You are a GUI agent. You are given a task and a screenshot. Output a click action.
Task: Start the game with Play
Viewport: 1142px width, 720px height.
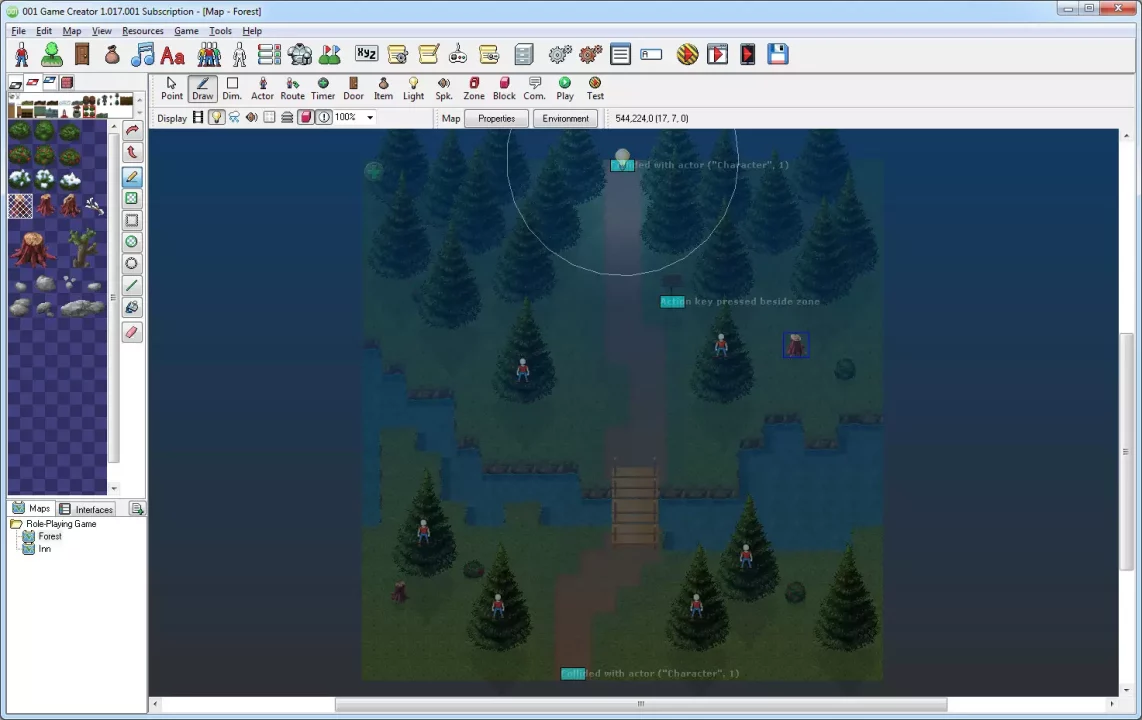point(565,88)
